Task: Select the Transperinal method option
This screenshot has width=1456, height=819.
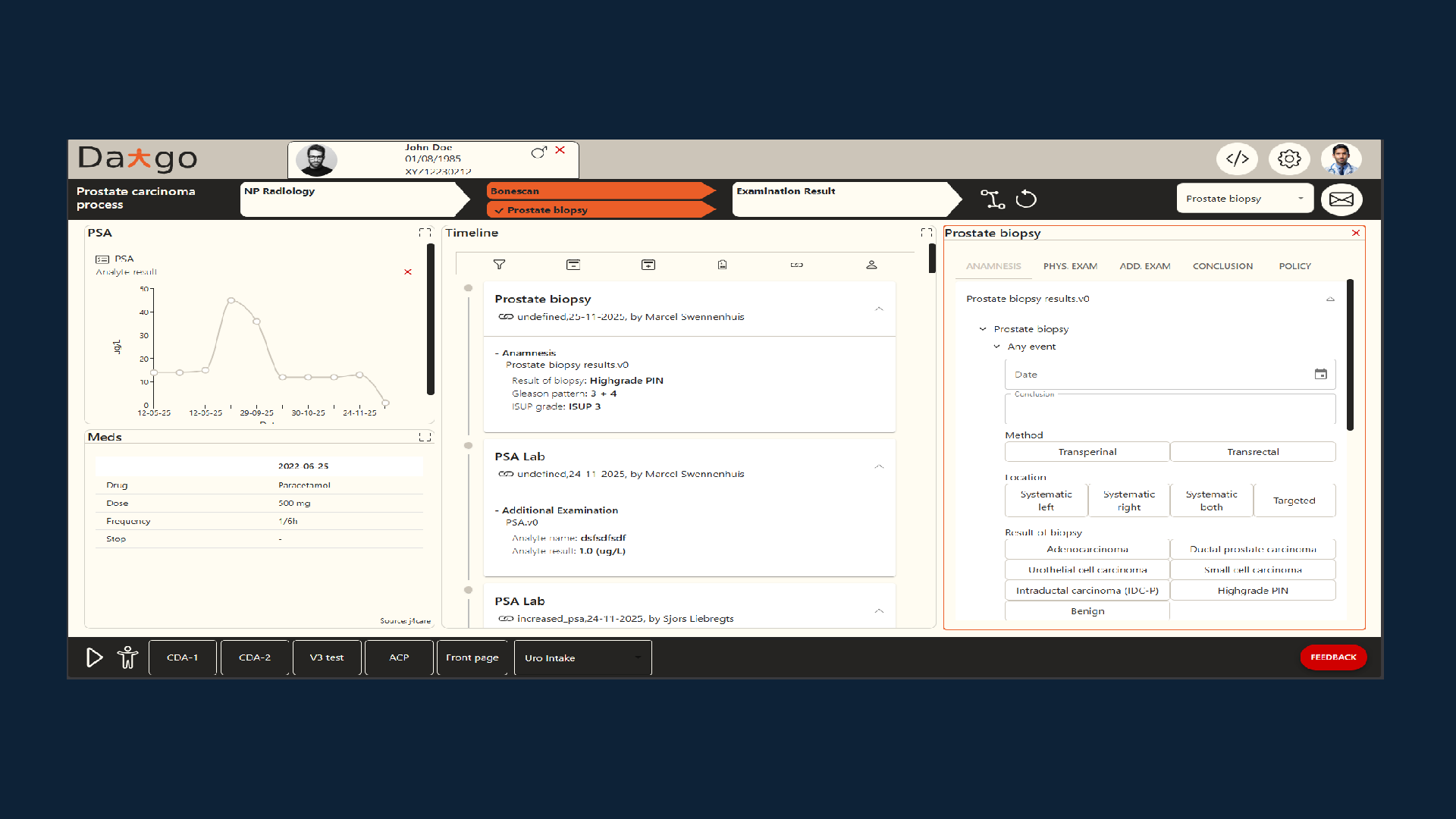Action: (x=1087, y=451)
